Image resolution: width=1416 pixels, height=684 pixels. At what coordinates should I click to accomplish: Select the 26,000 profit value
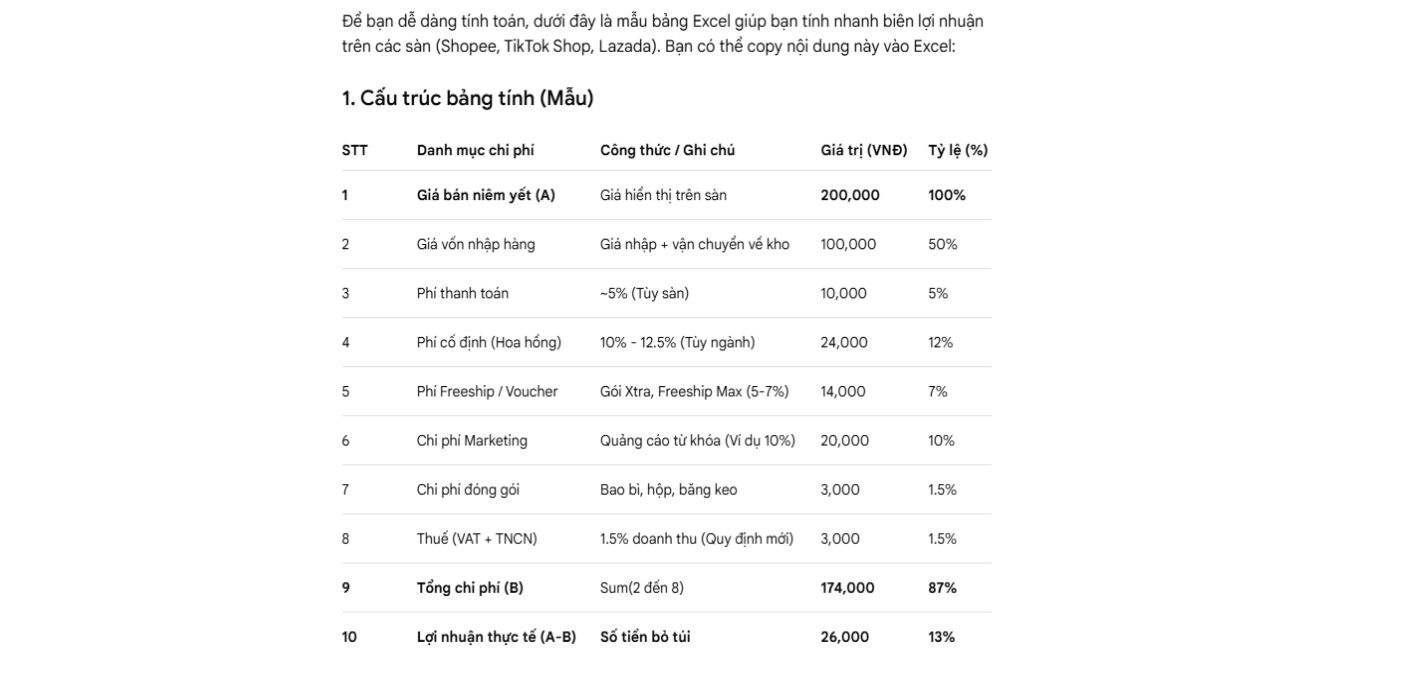click(x=845, y=636)
